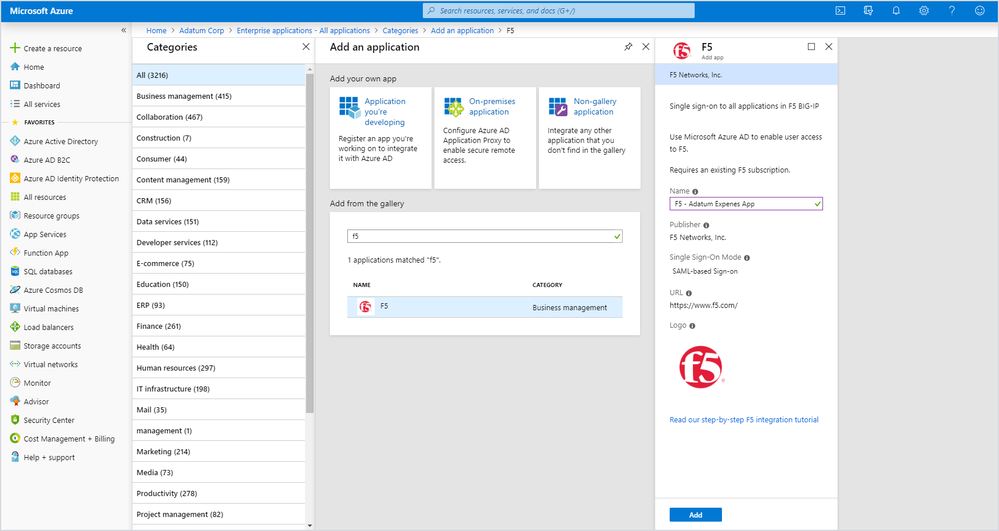Choose Application you're developing tile
The height and width of the screenshot is (531, 999).
[380, 138]
